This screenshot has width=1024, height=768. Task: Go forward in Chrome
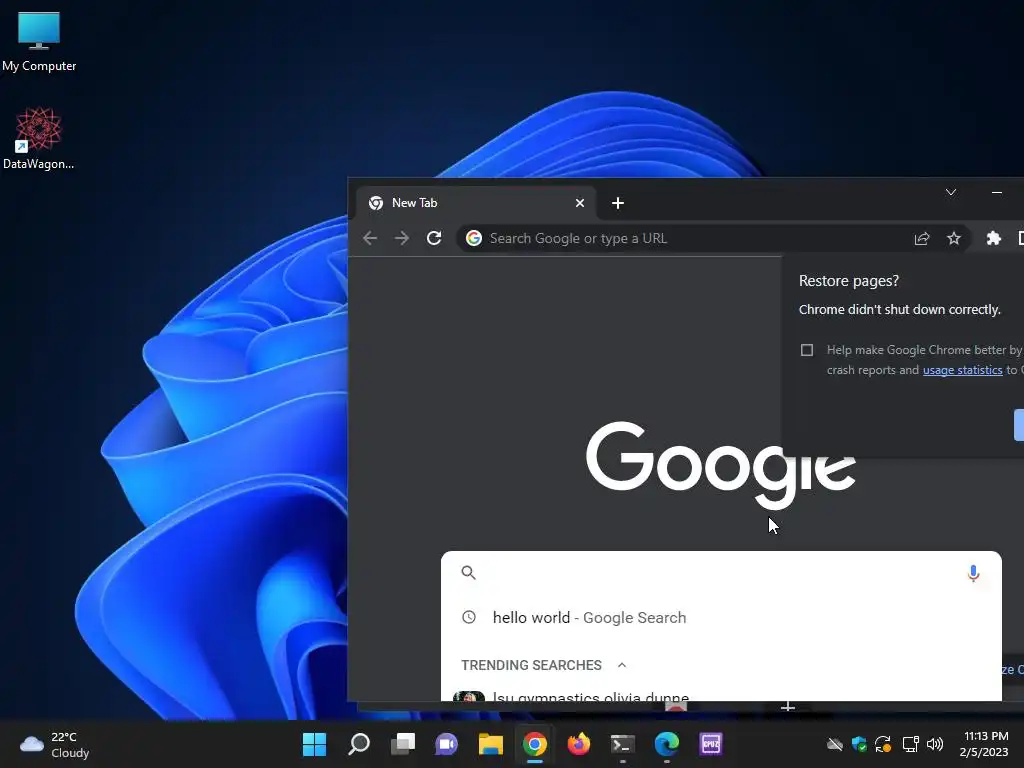(x=402, y=238)
